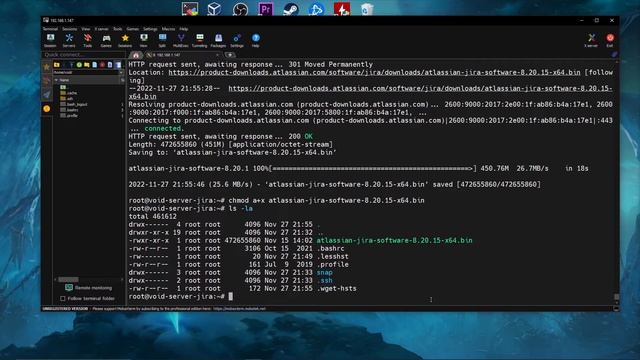Click the SFTP new folder icon
Viewport: 640px width, 360px height.
[87, 64]
